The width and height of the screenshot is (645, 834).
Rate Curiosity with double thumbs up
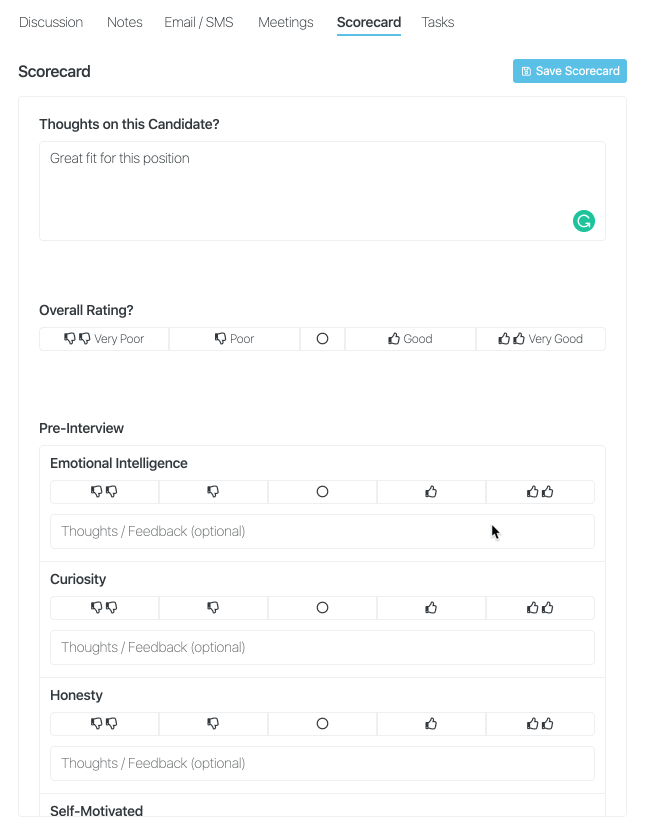540,608
